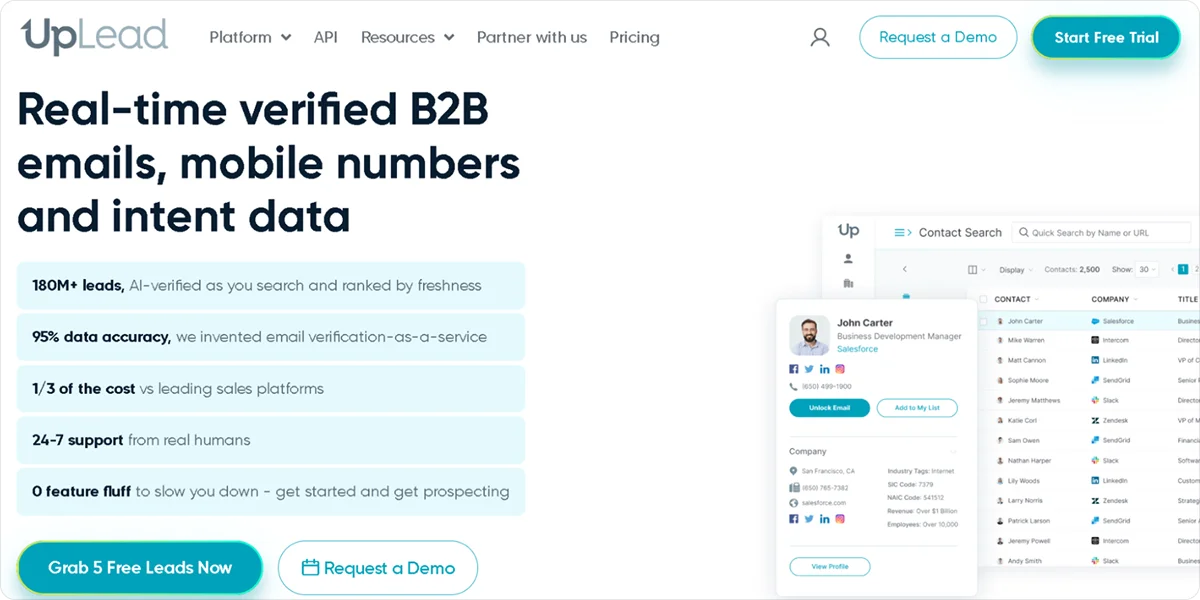The image size is (1200, 600).
Task: Open the API menu item
Action: tap(326, 37)
